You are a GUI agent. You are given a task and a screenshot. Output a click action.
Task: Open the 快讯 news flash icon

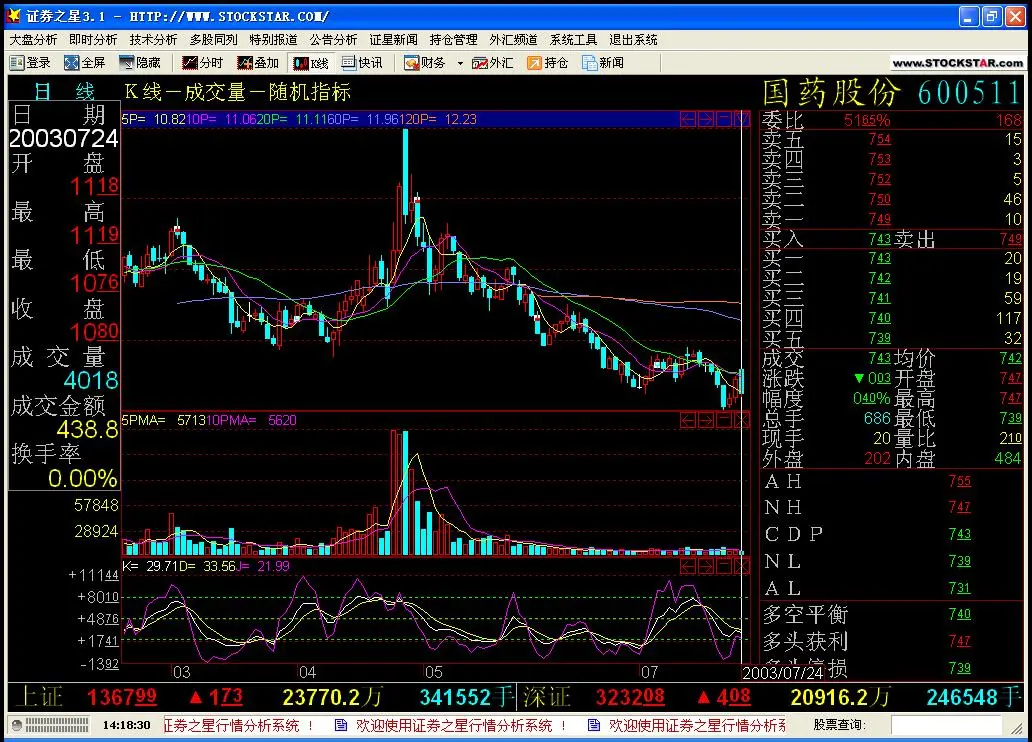point(362,63)
